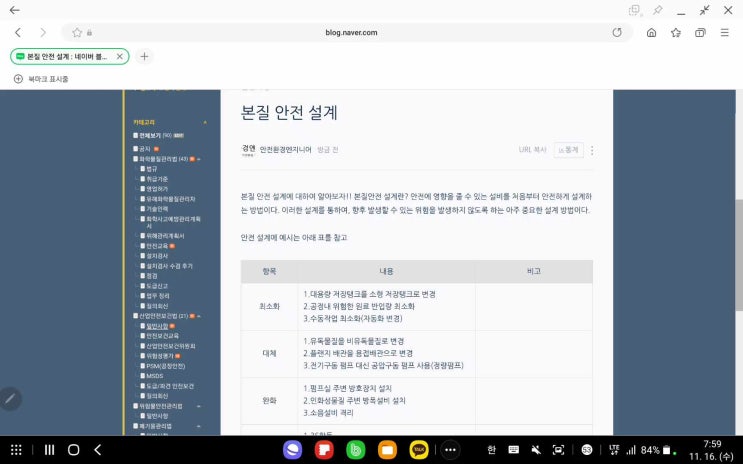Viewport: 743px width, 464px height.
Task: Collapse the 화학물질관리법 category
Action: (199, 159)
